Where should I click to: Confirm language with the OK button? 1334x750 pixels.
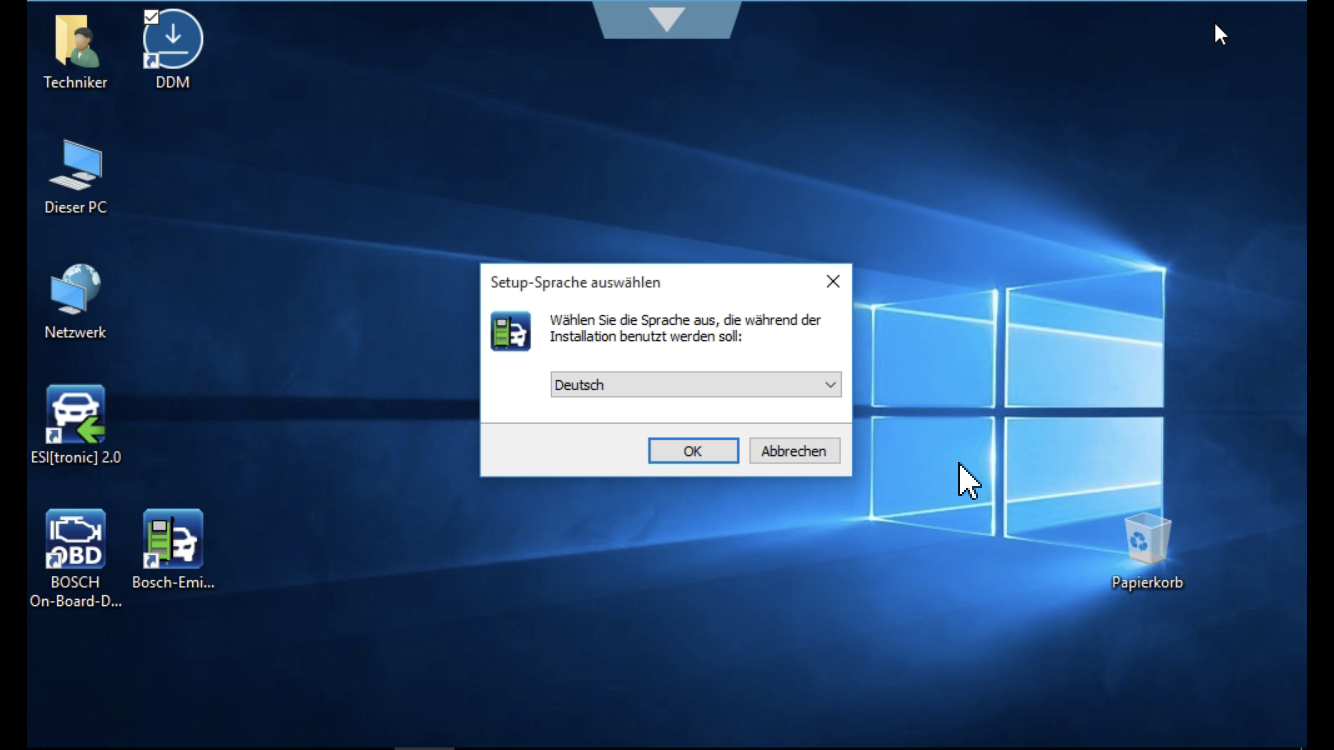693,451
